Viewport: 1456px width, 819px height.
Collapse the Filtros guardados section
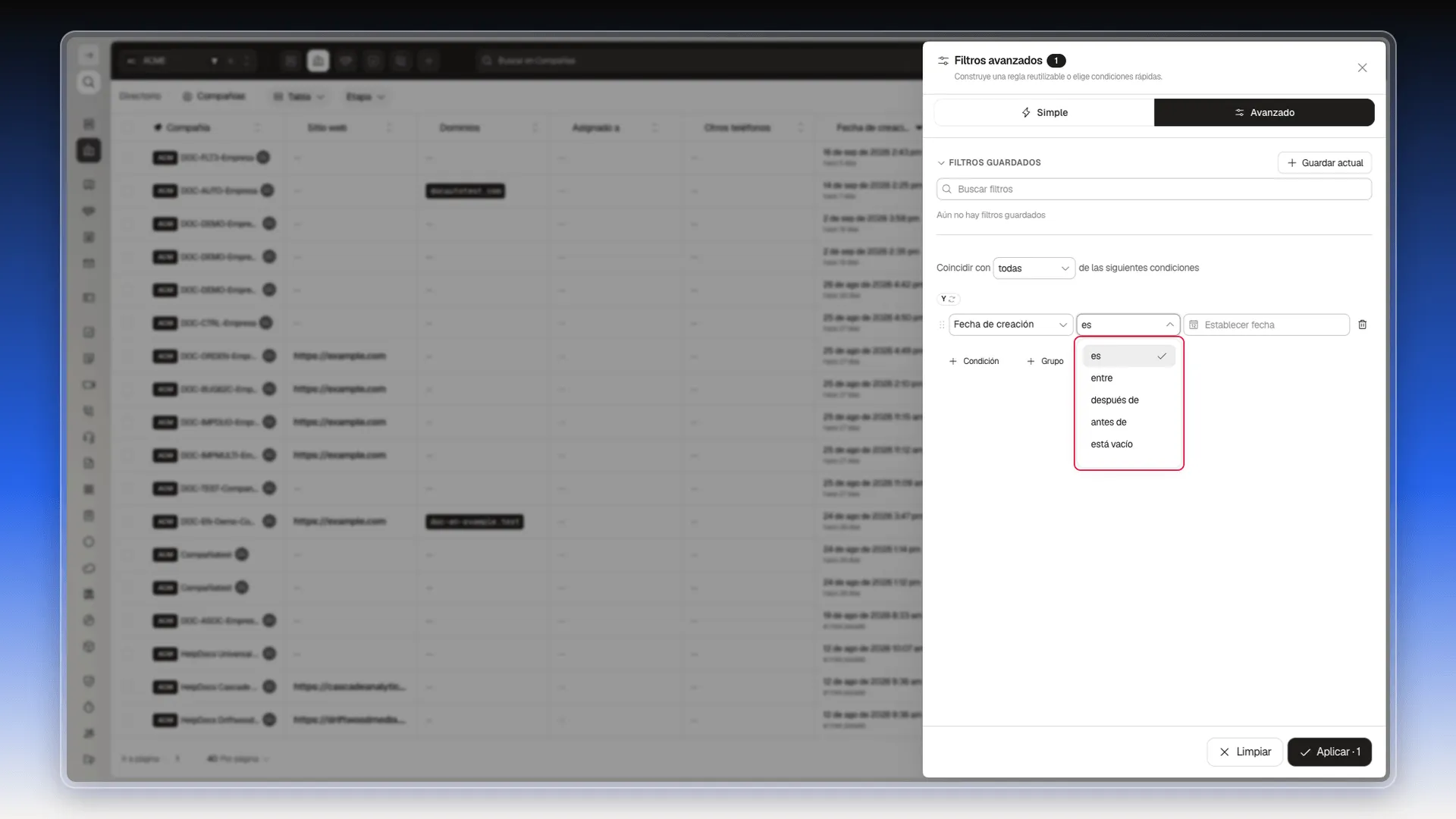pyautogui.click(x=941, y=163)
